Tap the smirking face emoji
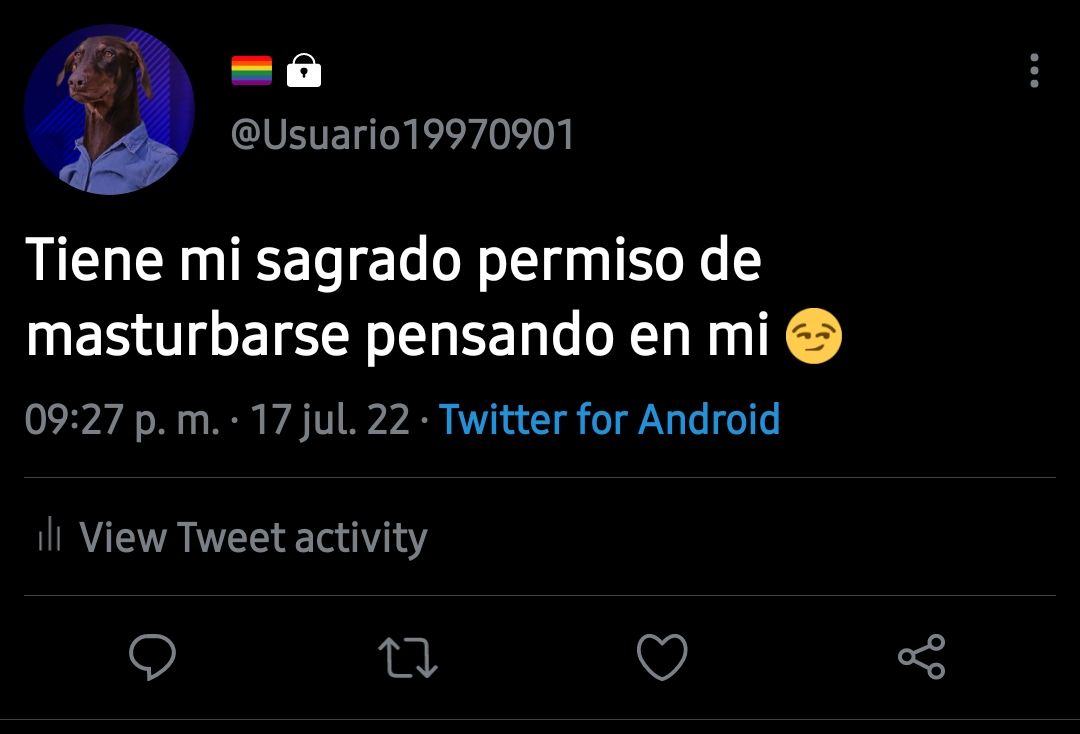Image resolution: width=1080 pixels, height=734 pixels. (813, 336)
